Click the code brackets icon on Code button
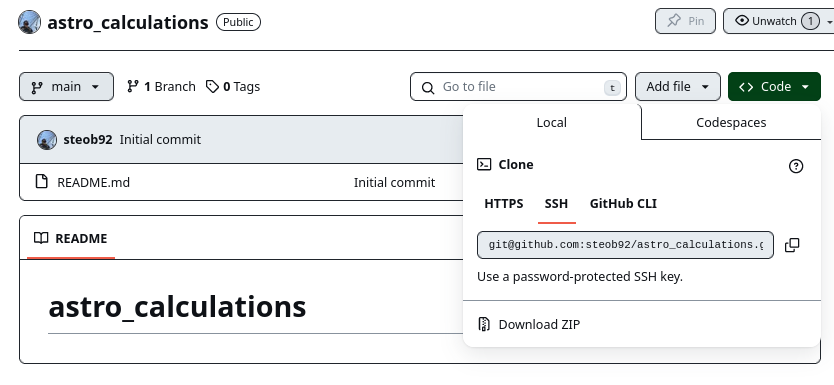Screen dimensions: 834x385 click(x=746, y=87)
